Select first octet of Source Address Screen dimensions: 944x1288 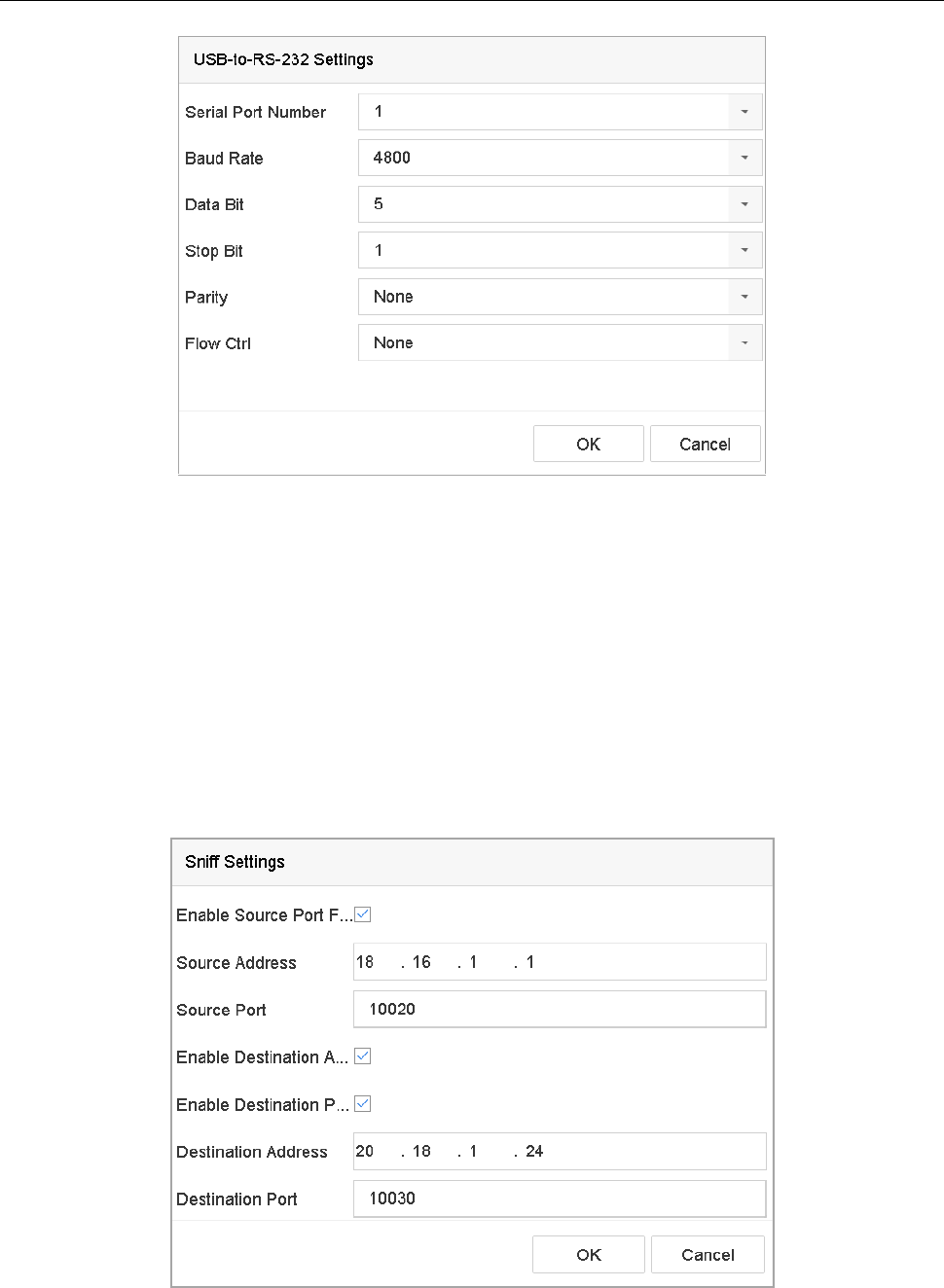[366, 962]
